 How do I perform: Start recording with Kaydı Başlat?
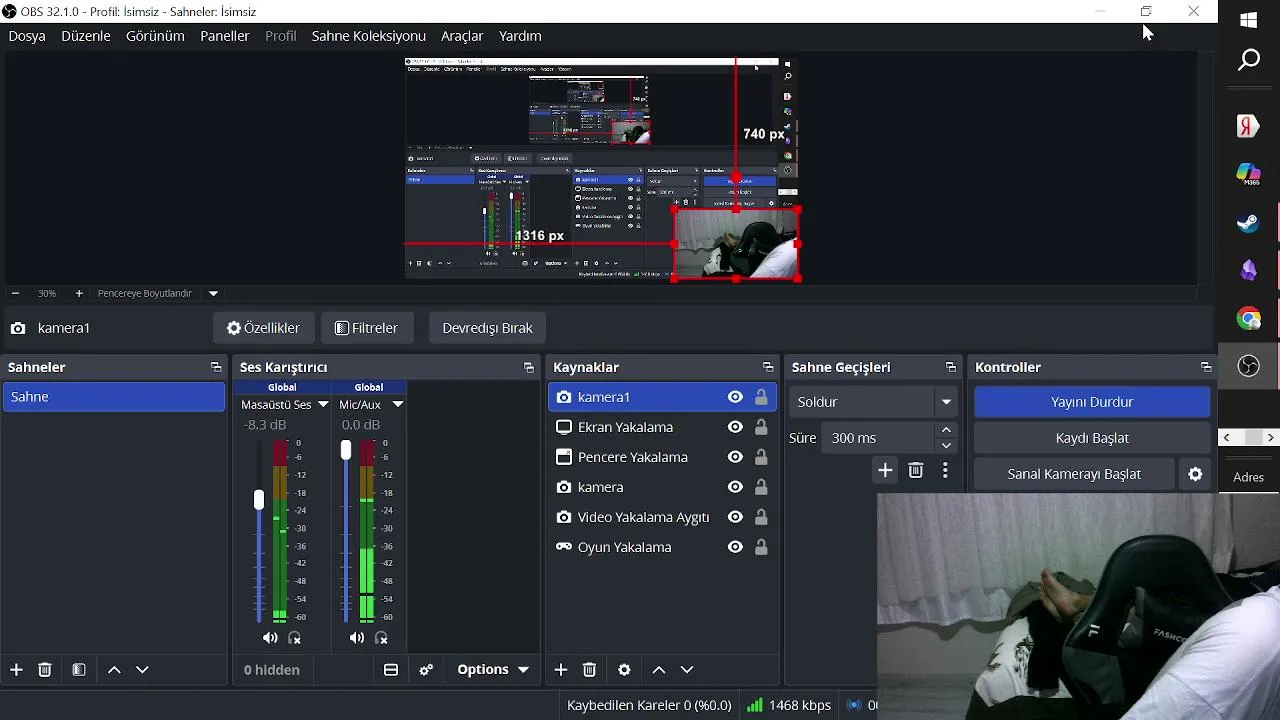point(1092,438)
